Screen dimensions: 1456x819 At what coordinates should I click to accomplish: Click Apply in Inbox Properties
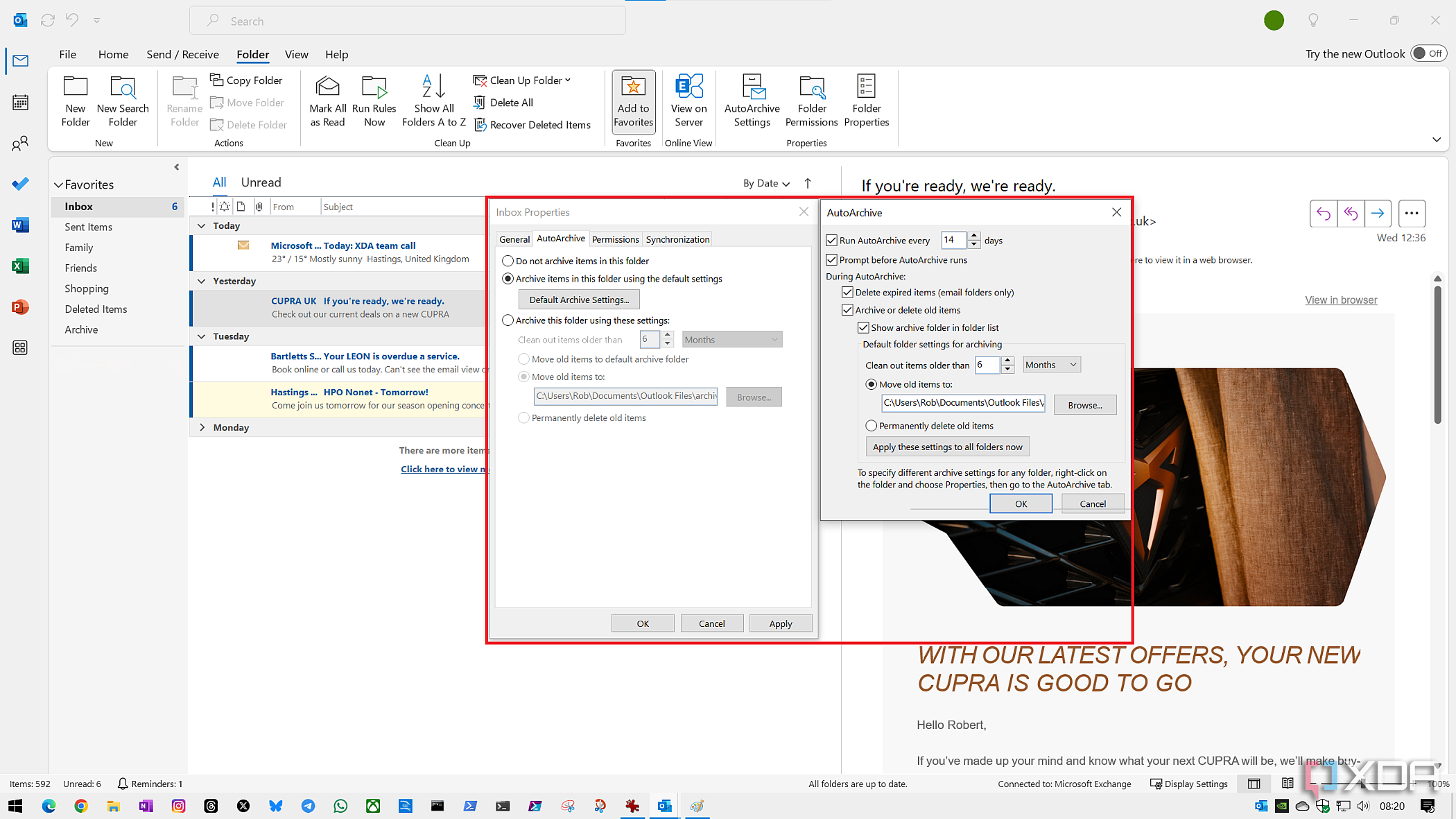click(780, 623)
